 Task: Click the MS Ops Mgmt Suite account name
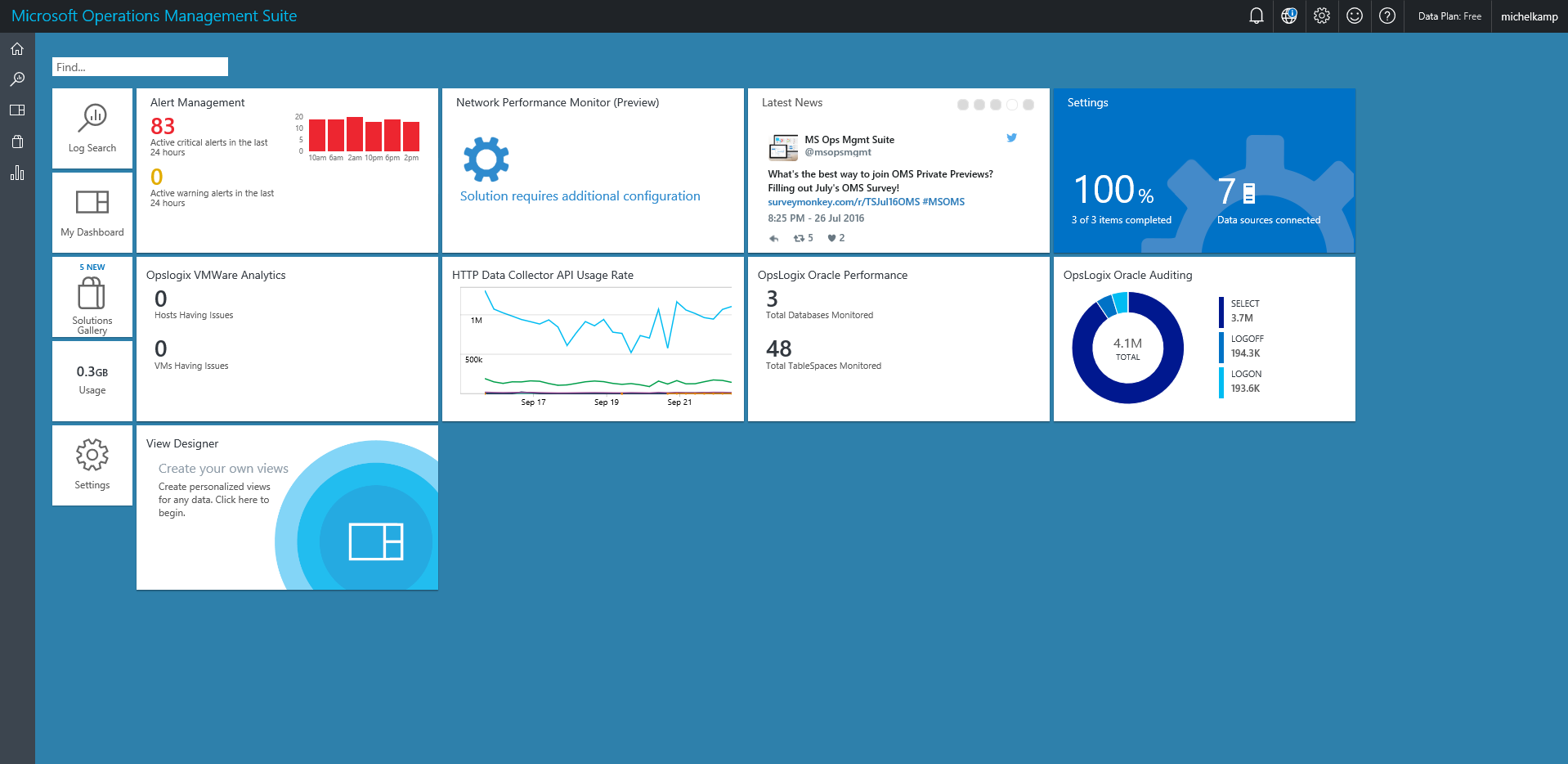point(849,140)
